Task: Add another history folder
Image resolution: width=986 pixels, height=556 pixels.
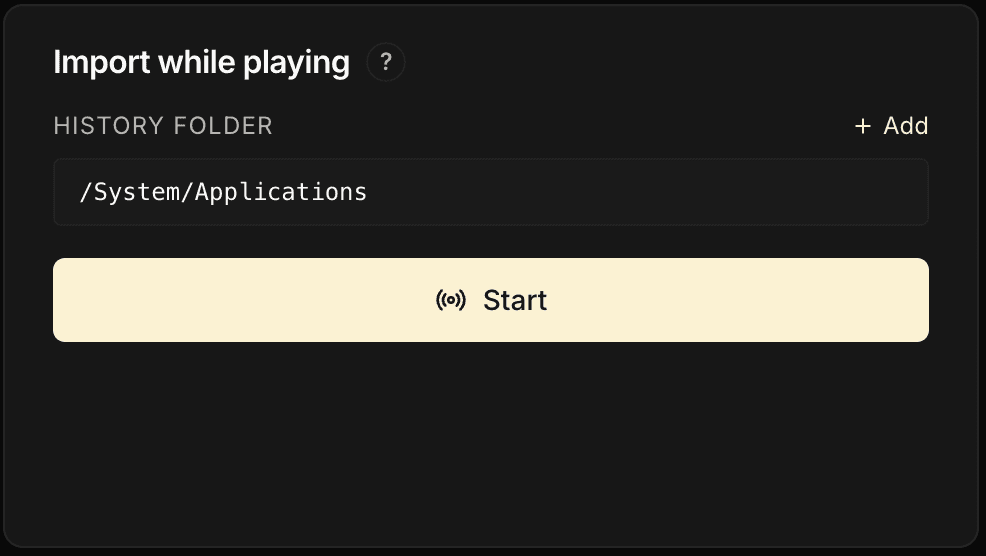Action: pos(891,127)
